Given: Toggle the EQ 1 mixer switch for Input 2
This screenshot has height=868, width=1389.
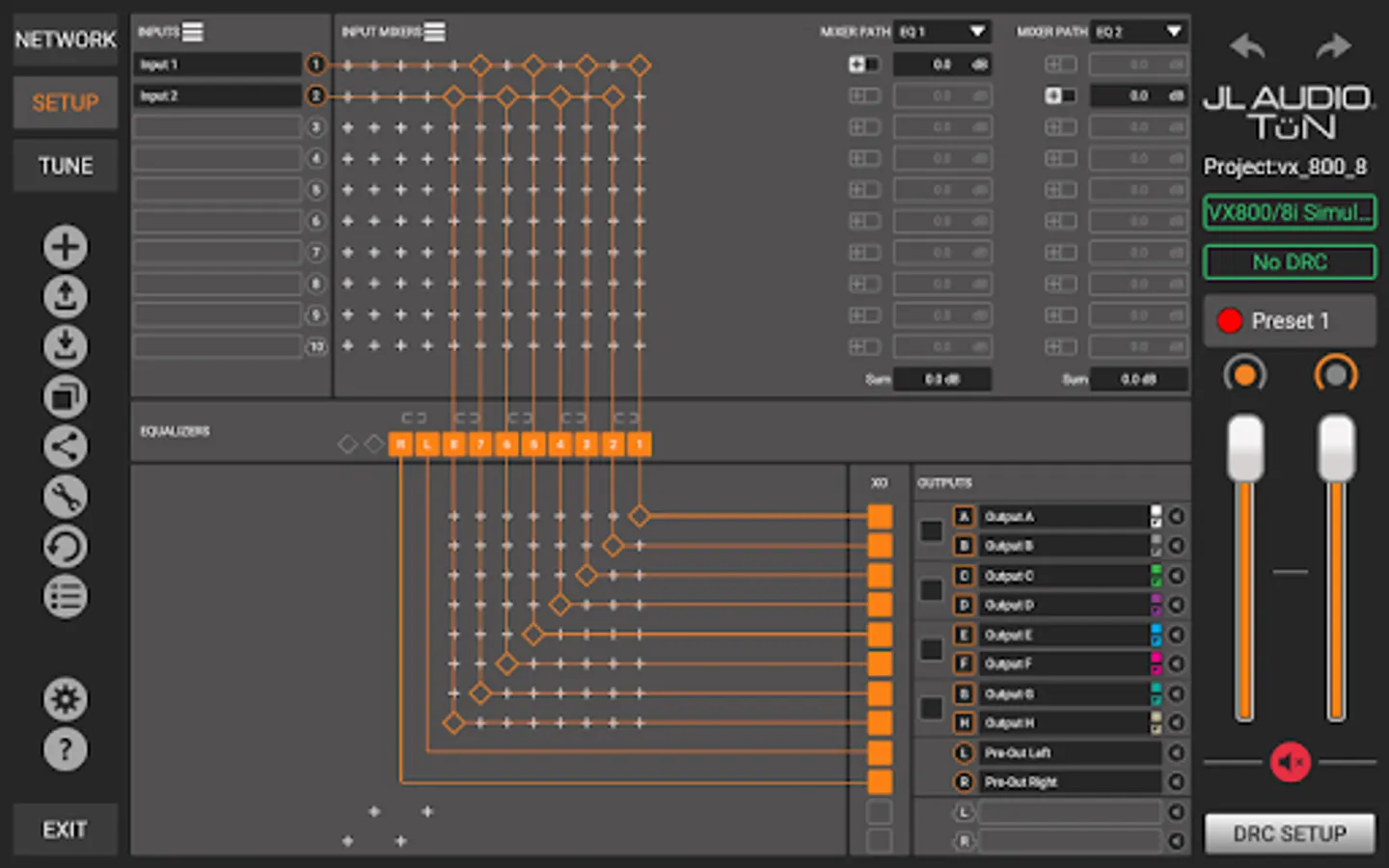Looking at the screenshot, I should [864, 95].
